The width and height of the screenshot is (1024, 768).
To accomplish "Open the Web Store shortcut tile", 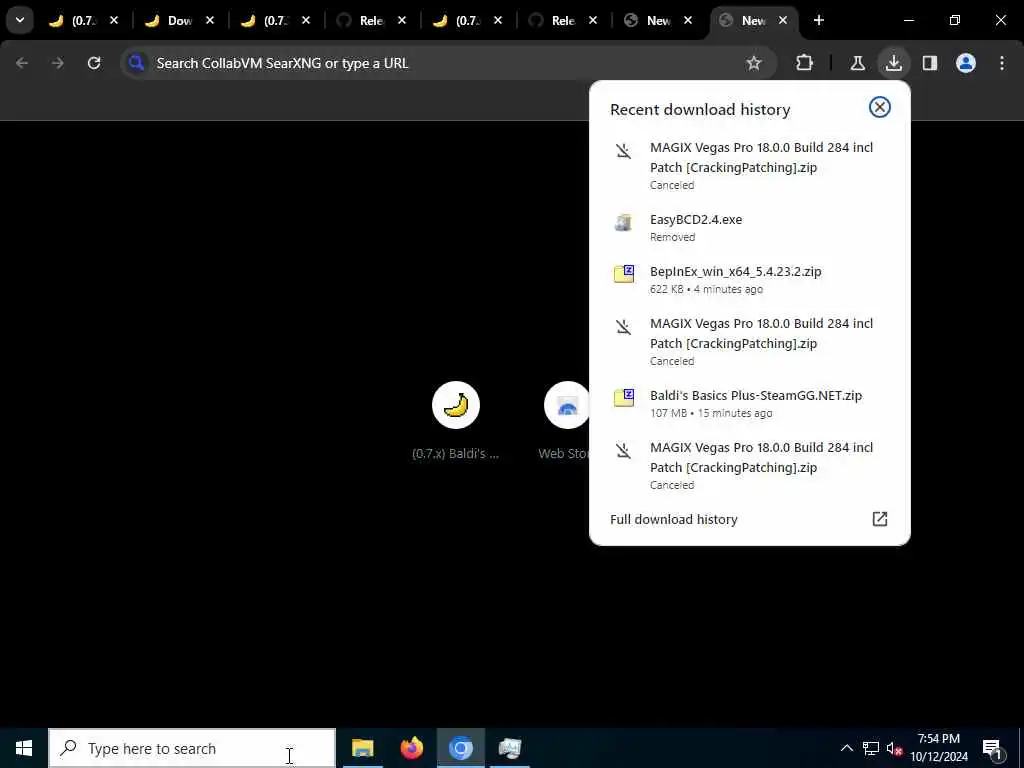I will (x=567, y=420).
